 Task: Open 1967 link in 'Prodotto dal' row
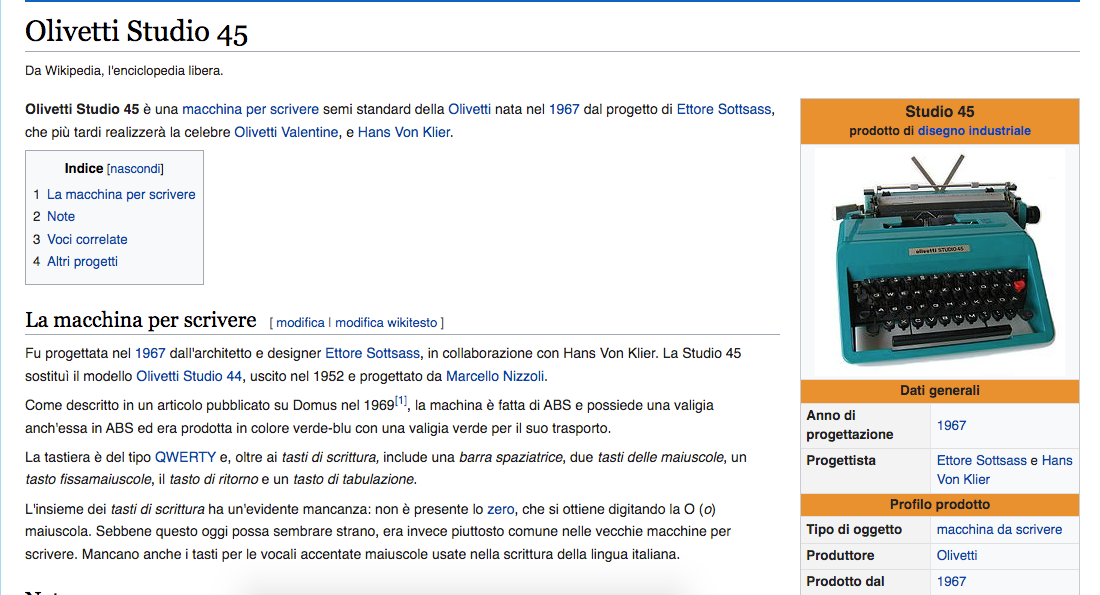click(x=951, y=582)
